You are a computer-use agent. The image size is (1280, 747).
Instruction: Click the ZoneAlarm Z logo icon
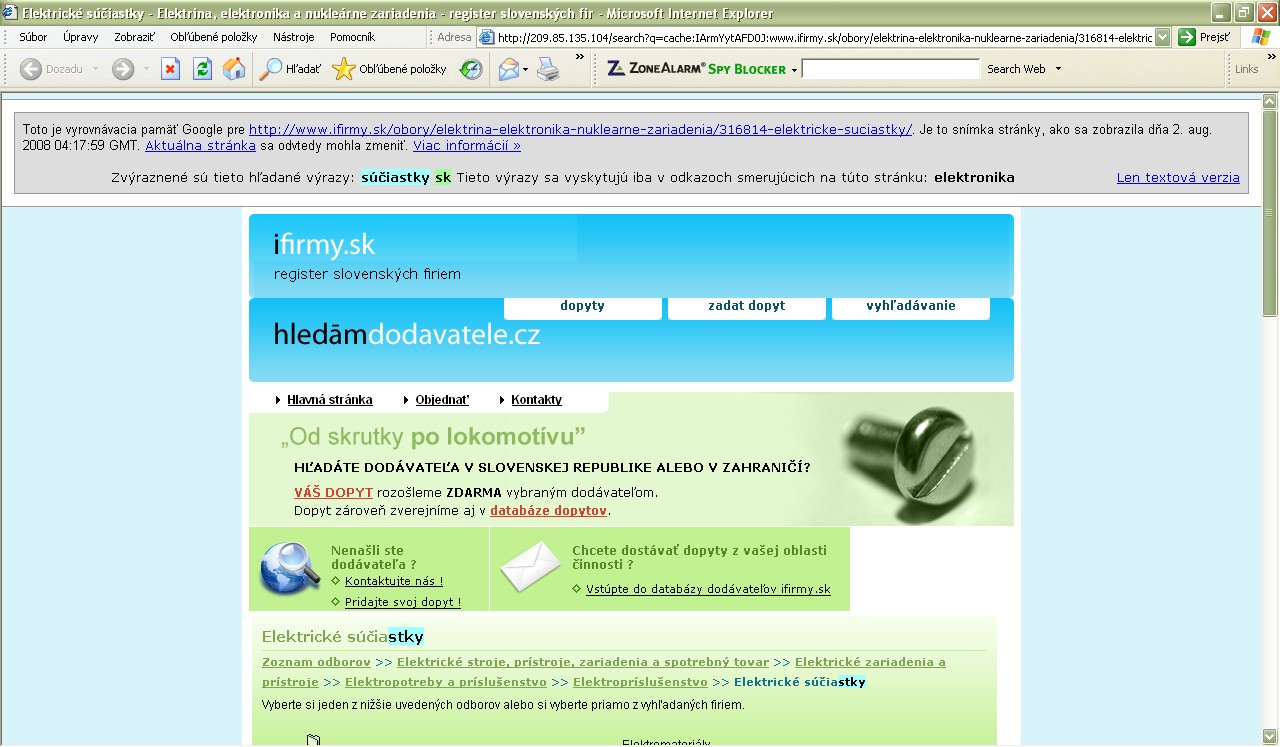click(616, 69)
